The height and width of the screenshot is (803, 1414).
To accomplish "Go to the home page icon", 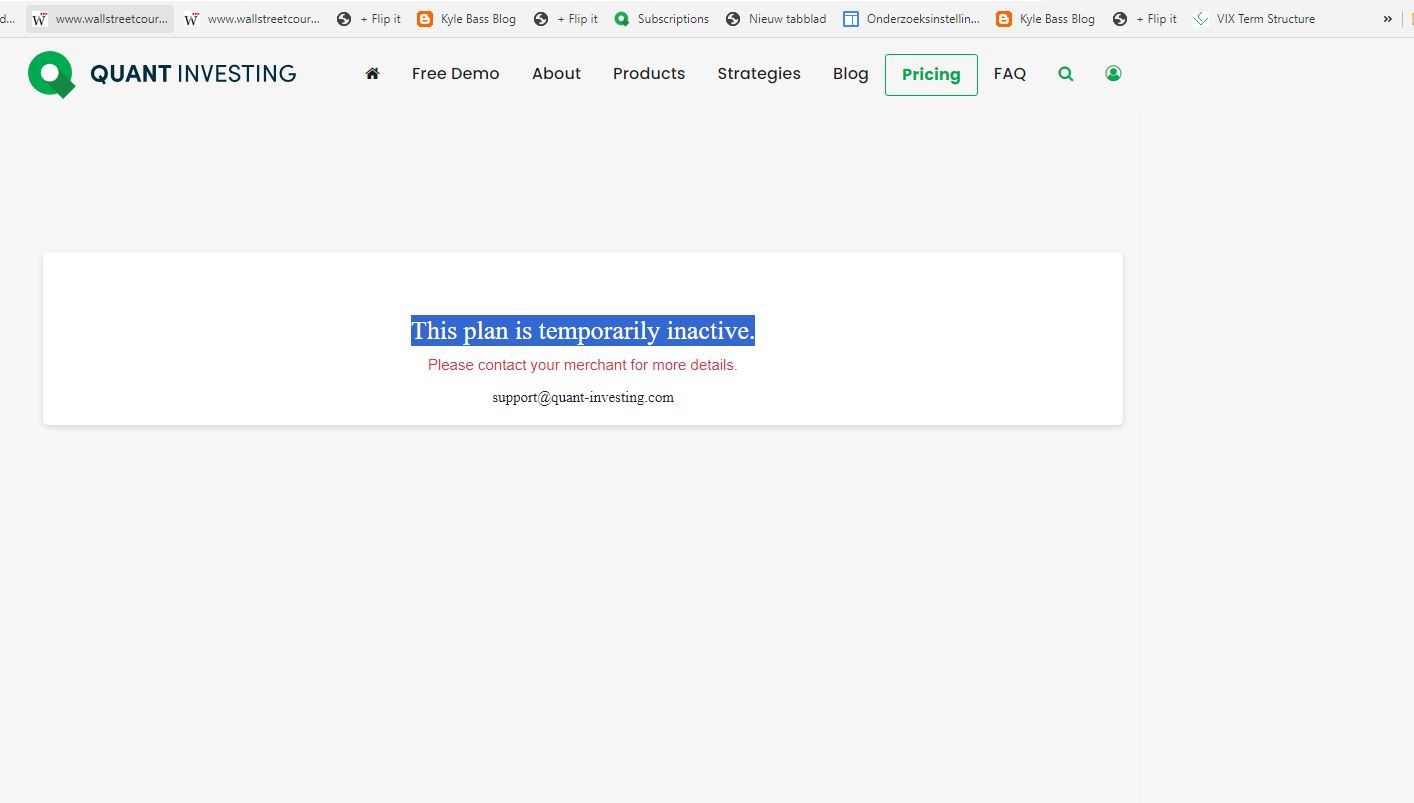I will pyautogui.click(x=372, y=73).
